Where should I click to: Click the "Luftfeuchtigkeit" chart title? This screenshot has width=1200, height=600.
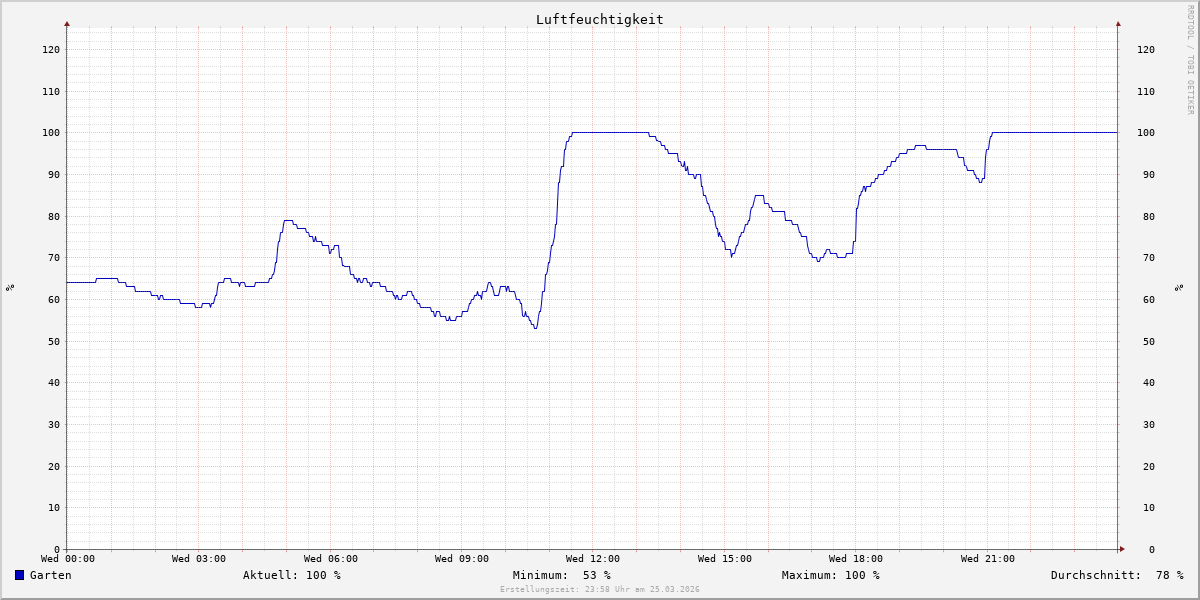(x=599, y=19)
